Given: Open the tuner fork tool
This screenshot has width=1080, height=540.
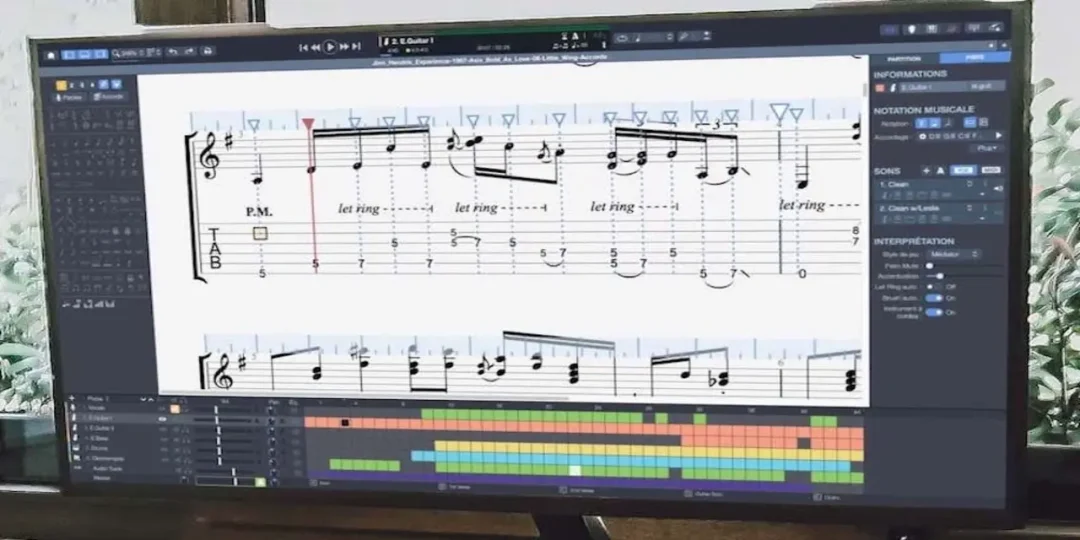Looking at the screenshot, I should (685, 37).
